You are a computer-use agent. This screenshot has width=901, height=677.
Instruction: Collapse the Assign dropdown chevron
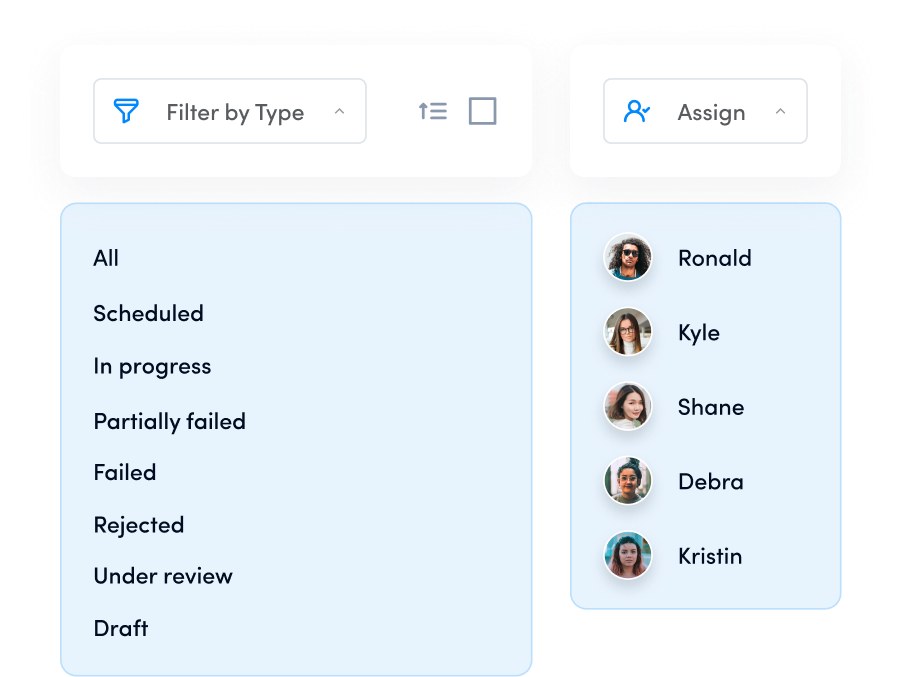(780, 111)
